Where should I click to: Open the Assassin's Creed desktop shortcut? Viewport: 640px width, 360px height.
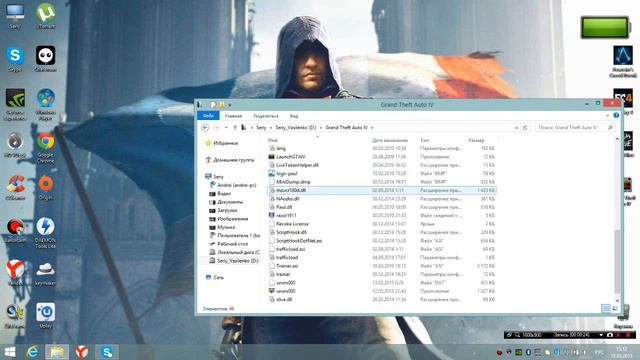[623, 62]
